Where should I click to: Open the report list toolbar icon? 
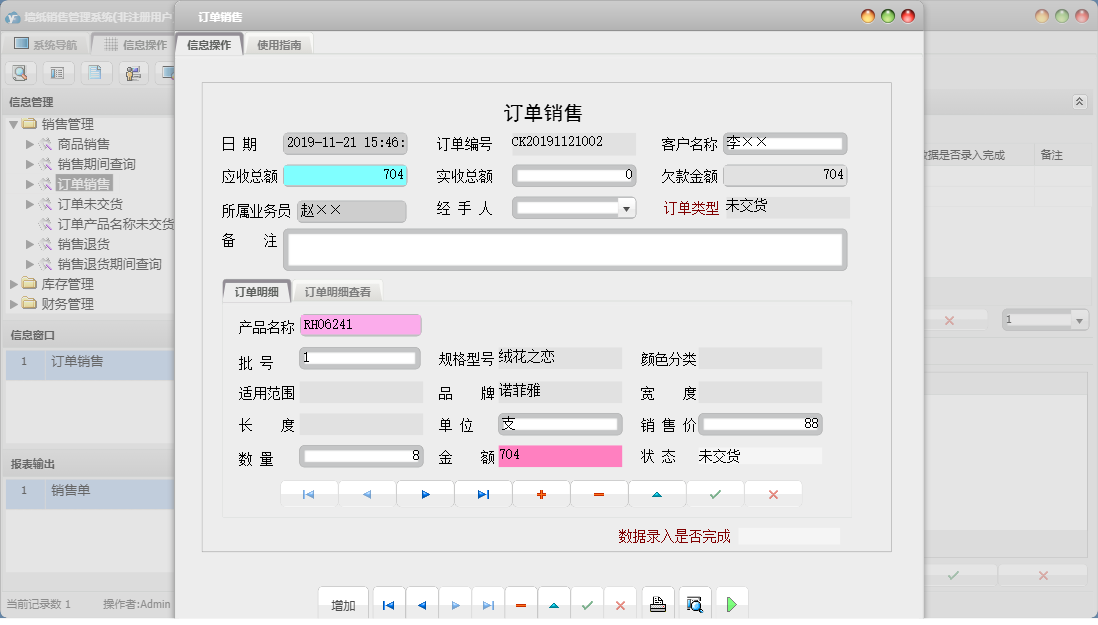(x=56, y=72)
